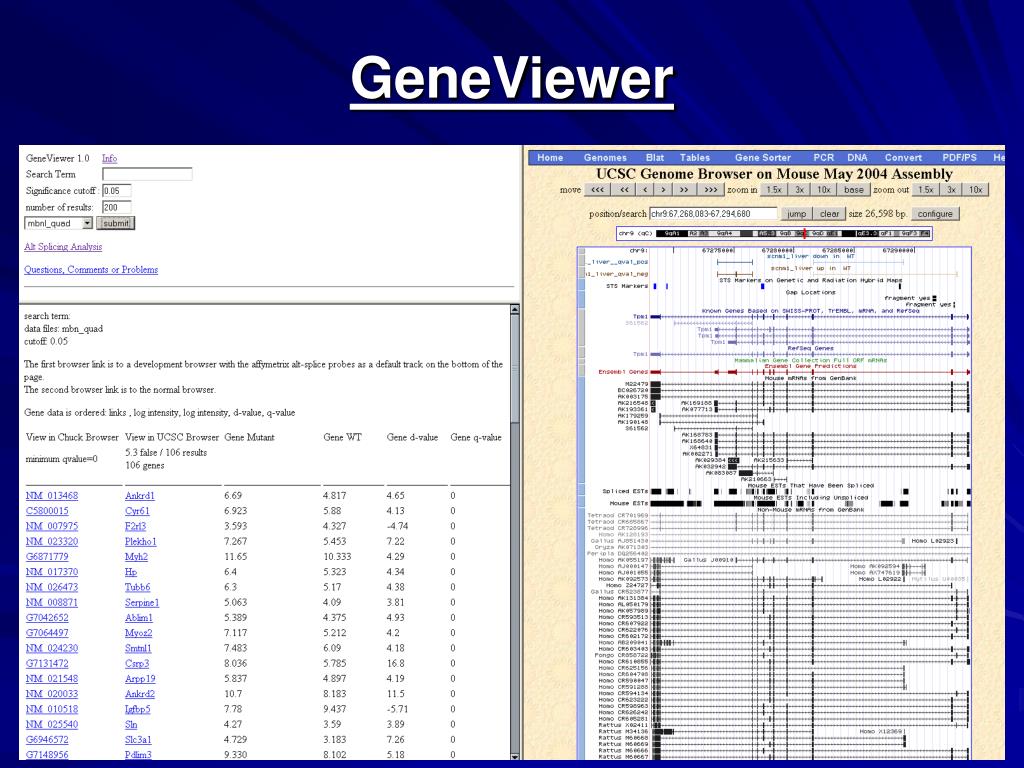Click the submit button

116,223
